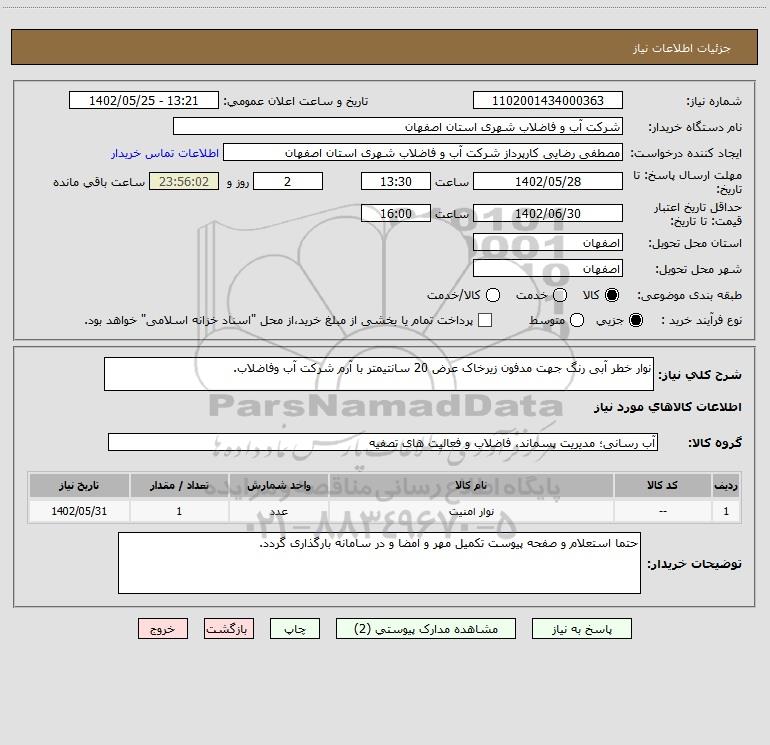Screen dimensions: 770x745
Task: Click the general need description text box
Action: 379,374
